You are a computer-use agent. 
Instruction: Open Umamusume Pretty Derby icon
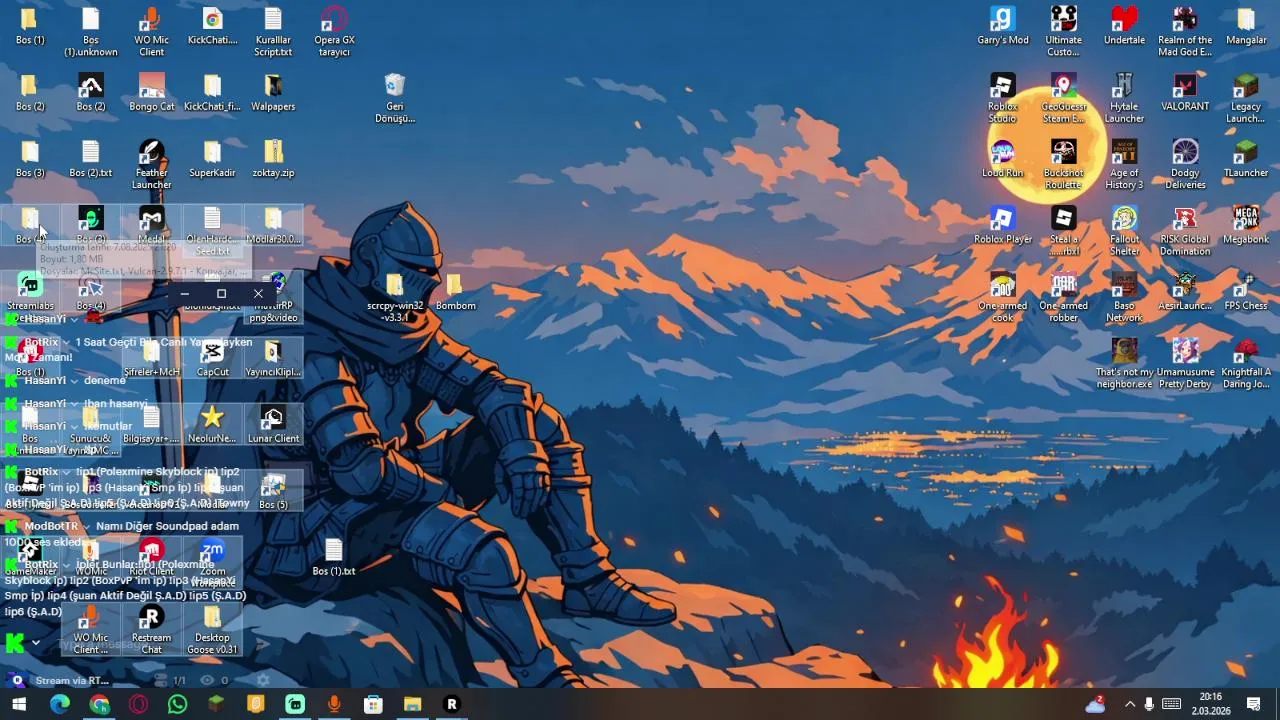tap(1185, 363)
